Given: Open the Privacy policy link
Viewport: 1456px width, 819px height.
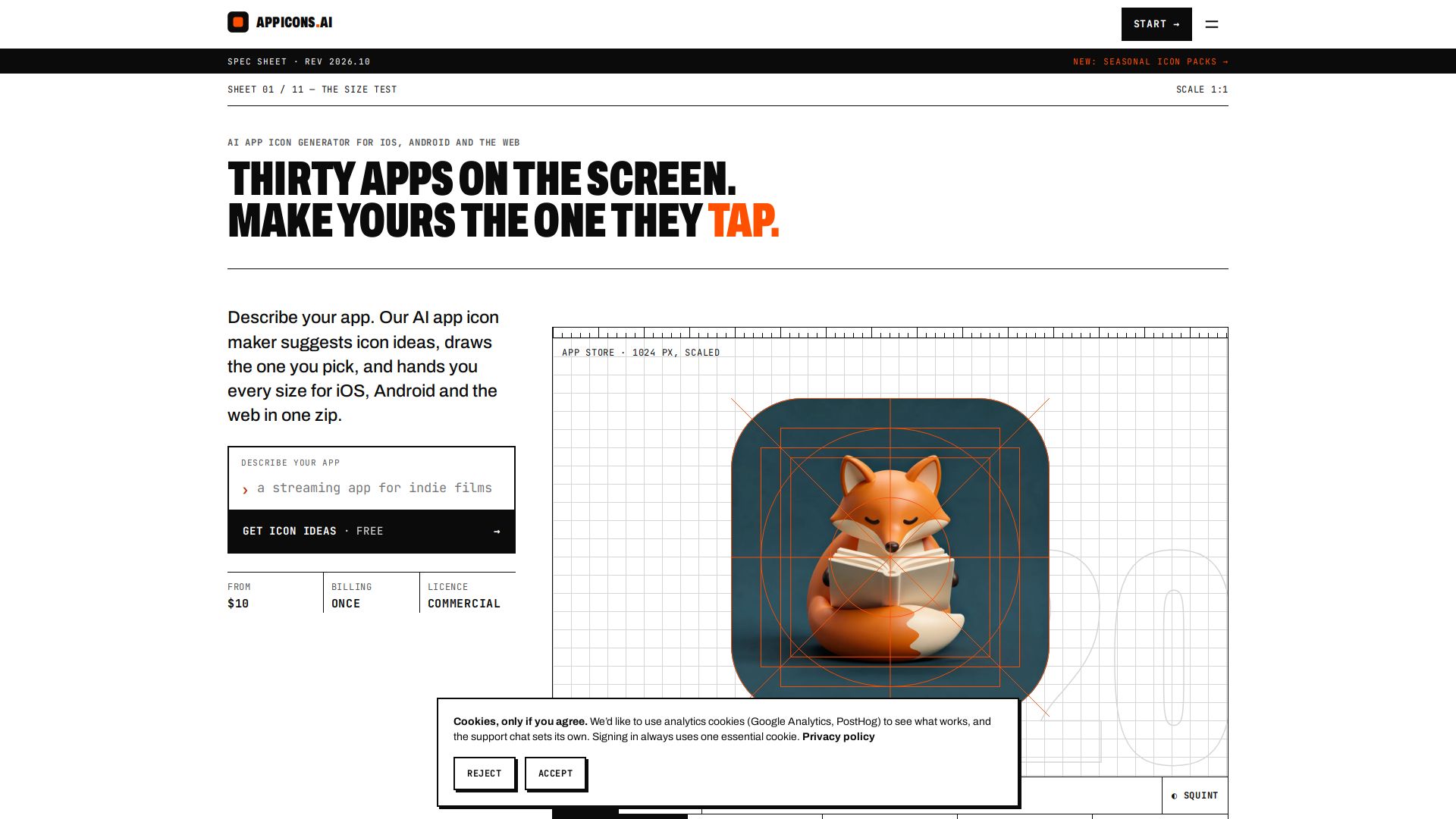Looking at the screenshot, I should pos(838,736).
